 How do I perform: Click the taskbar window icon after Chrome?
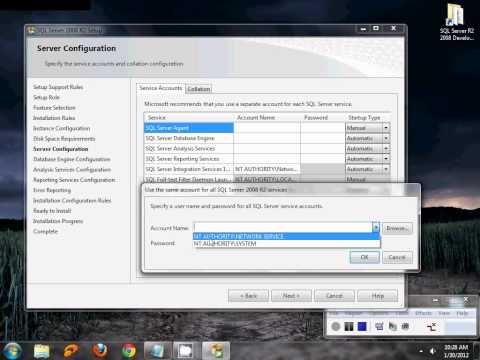[x=157, y=351]
